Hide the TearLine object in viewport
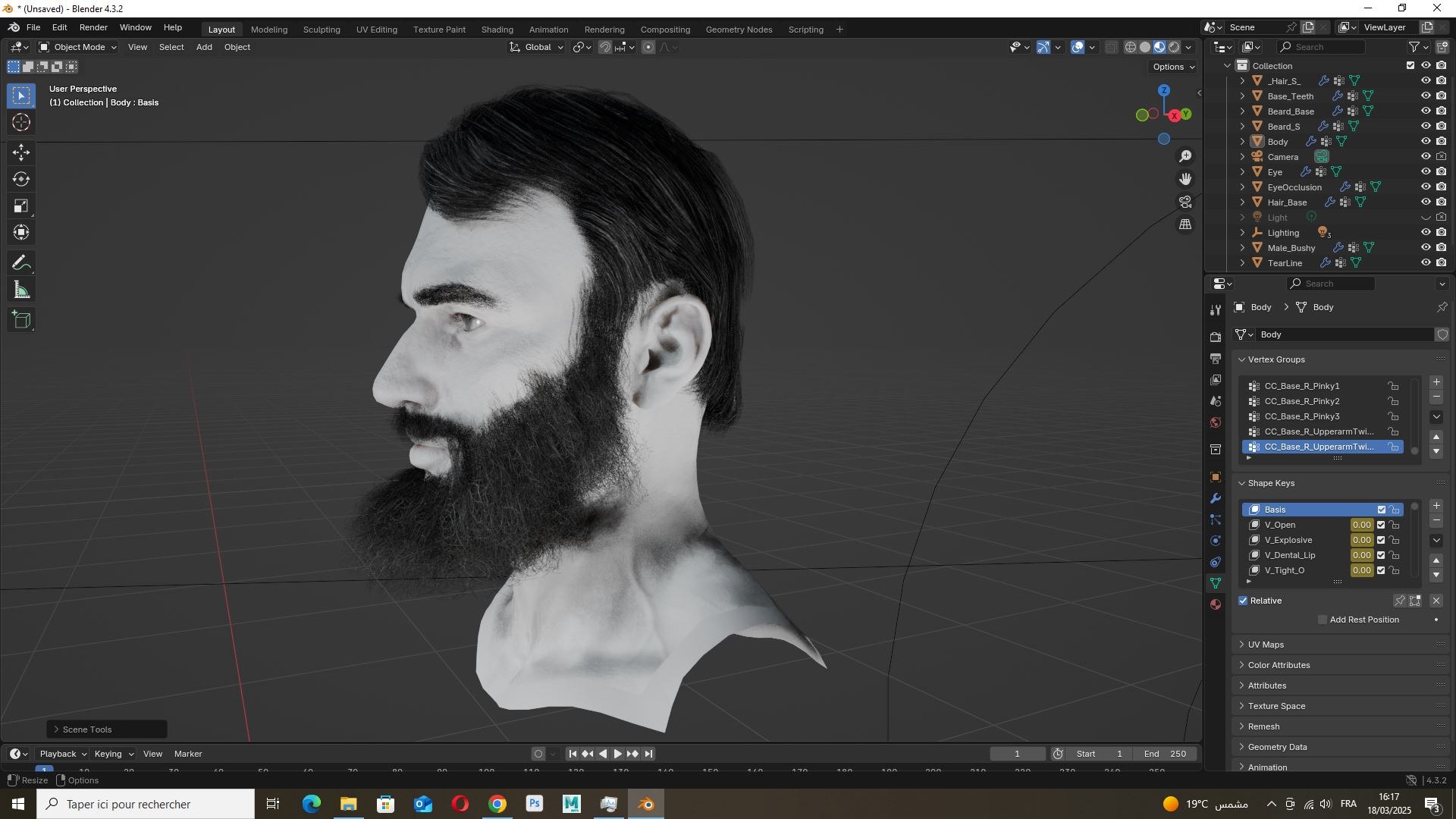This screenshot has width=1456, height=819. 1426,263
